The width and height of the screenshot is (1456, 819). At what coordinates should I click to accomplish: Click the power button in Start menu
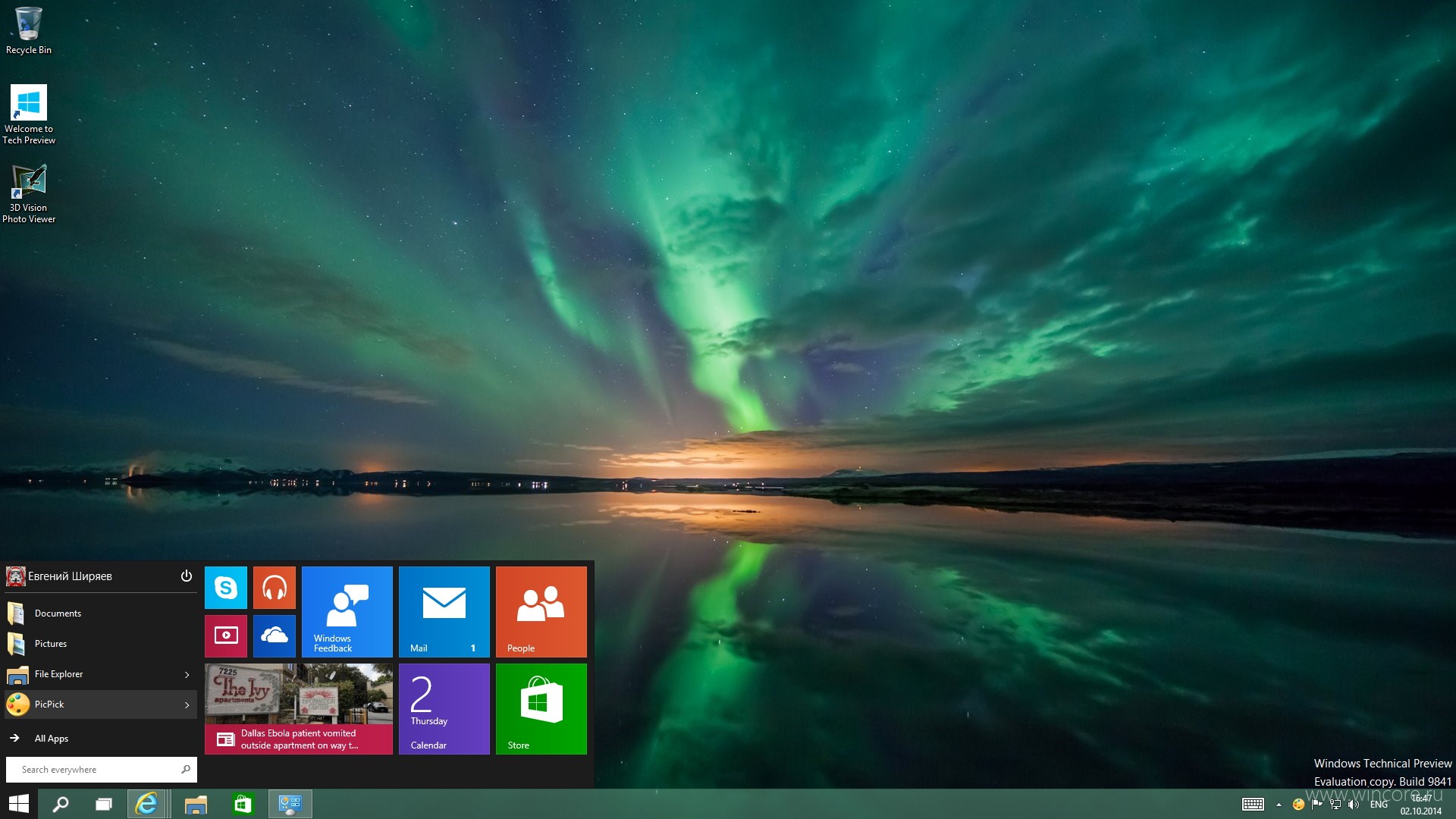pyautogui.click(x=186, y=576)
